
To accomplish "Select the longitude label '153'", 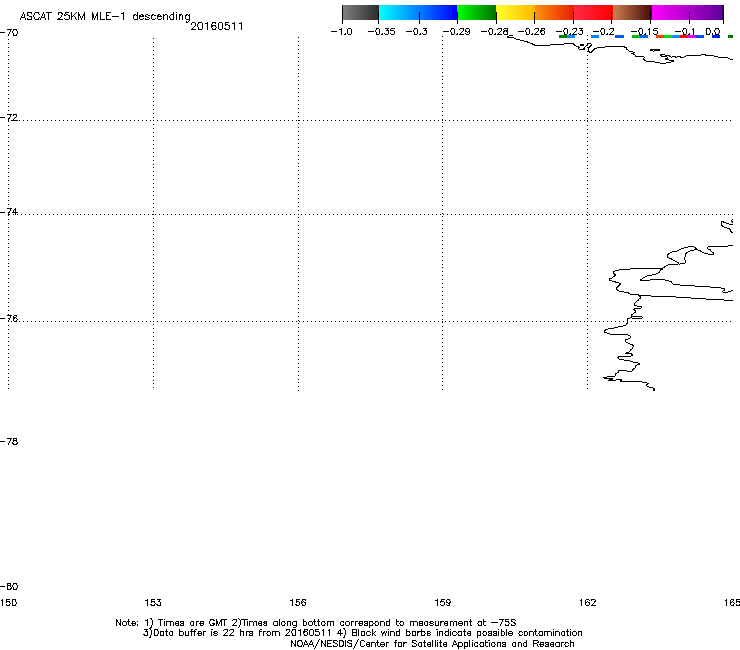I will pyautogui.click(x=153, y=603).
